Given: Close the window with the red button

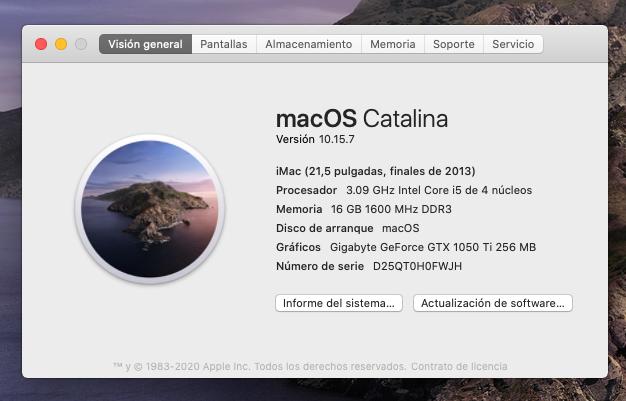Looking at the screenshot, I should click(41, 44).
